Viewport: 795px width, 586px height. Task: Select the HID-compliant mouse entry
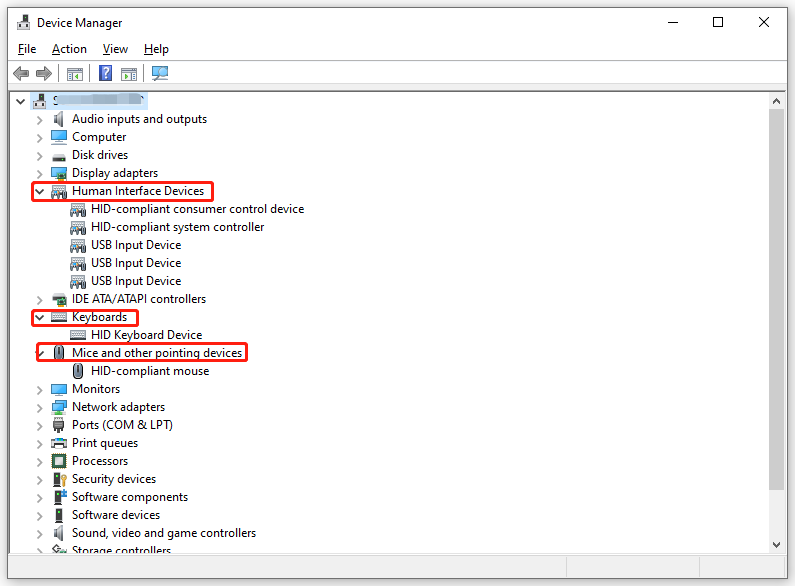point(150,371)
